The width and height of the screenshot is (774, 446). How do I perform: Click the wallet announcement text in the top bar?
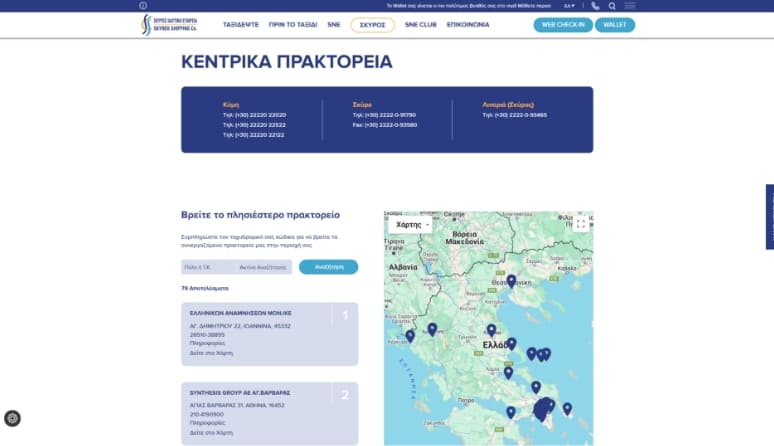[468, 6]
